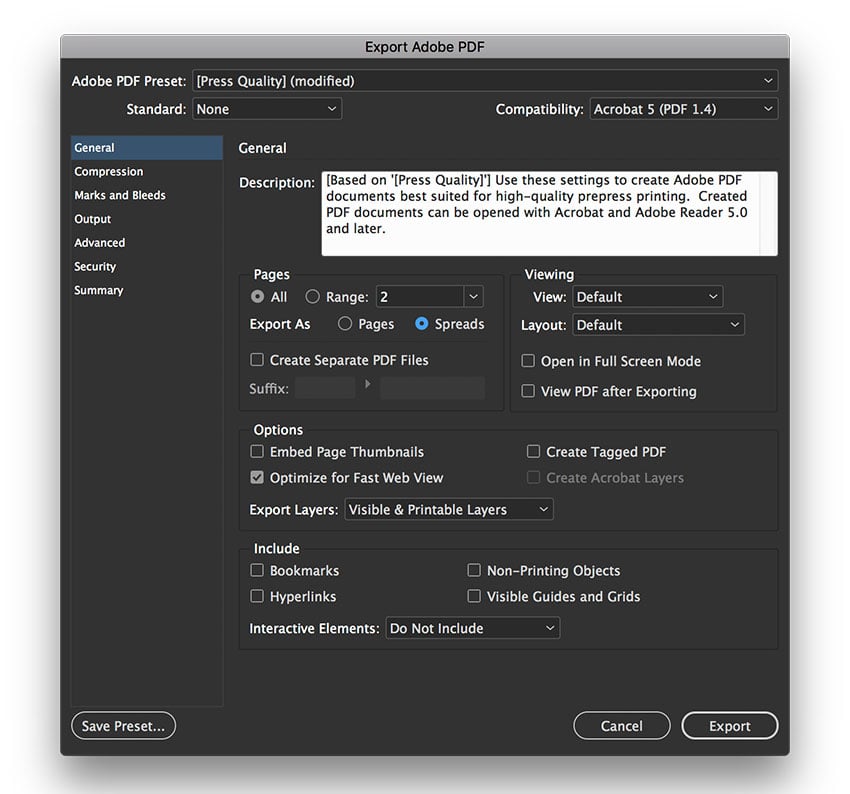Screen dimensions: 850x794
Task: Open the View dropdown under Viewing
Action: point(647,296)
